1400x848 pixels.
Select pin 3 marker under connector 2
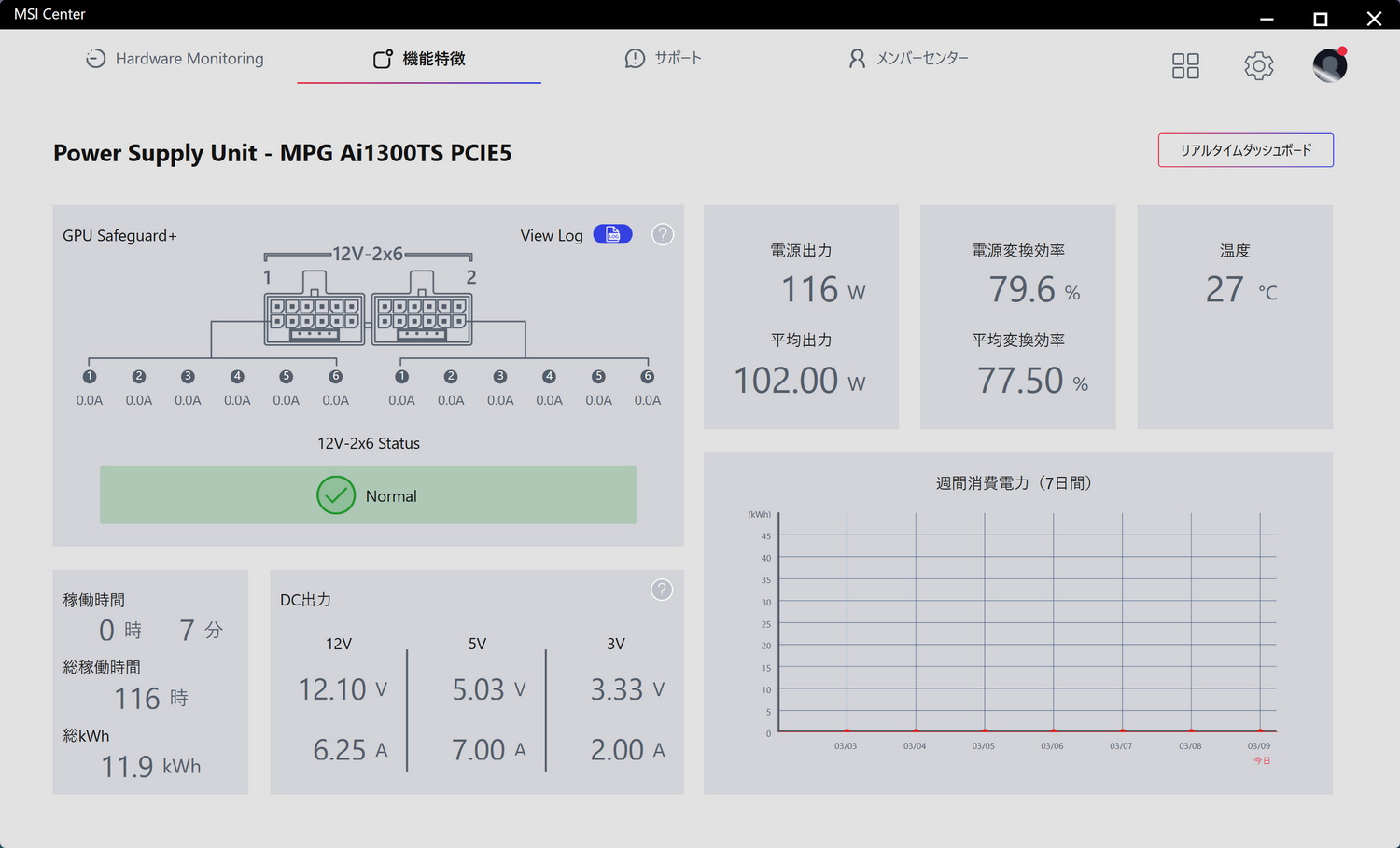(500, 377)
